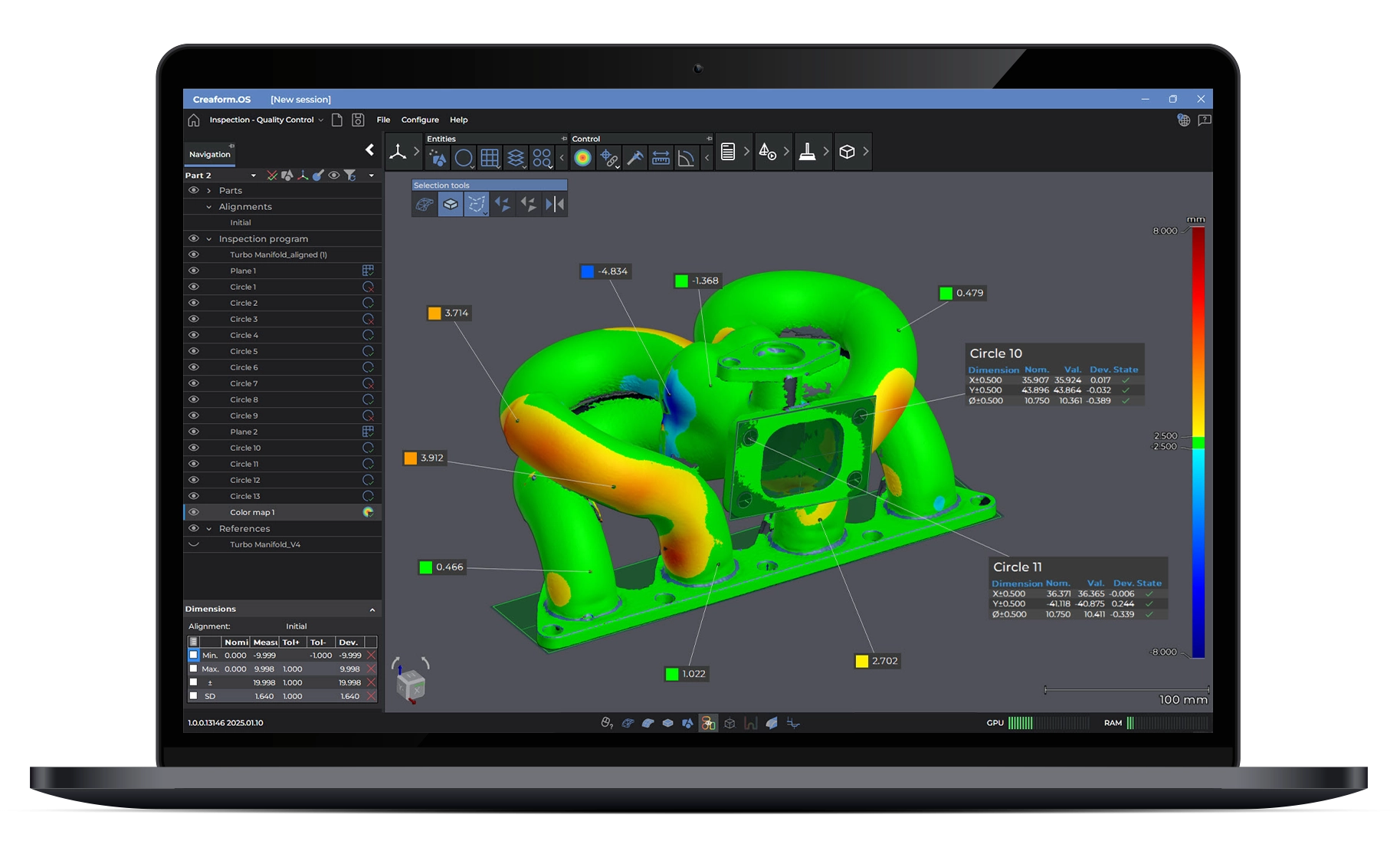Click the color map tool in Control
This screenshot has width=1400, height=864.
[582, 158]
